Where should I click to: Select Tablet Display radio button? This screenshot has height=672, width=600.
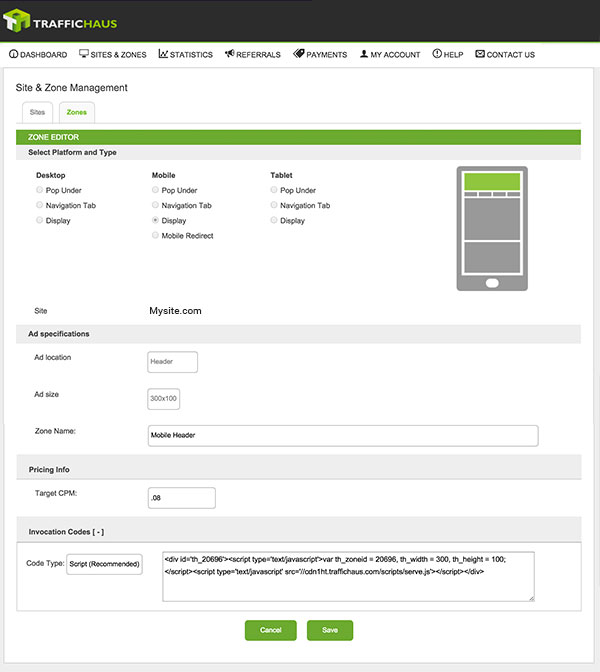274,220
